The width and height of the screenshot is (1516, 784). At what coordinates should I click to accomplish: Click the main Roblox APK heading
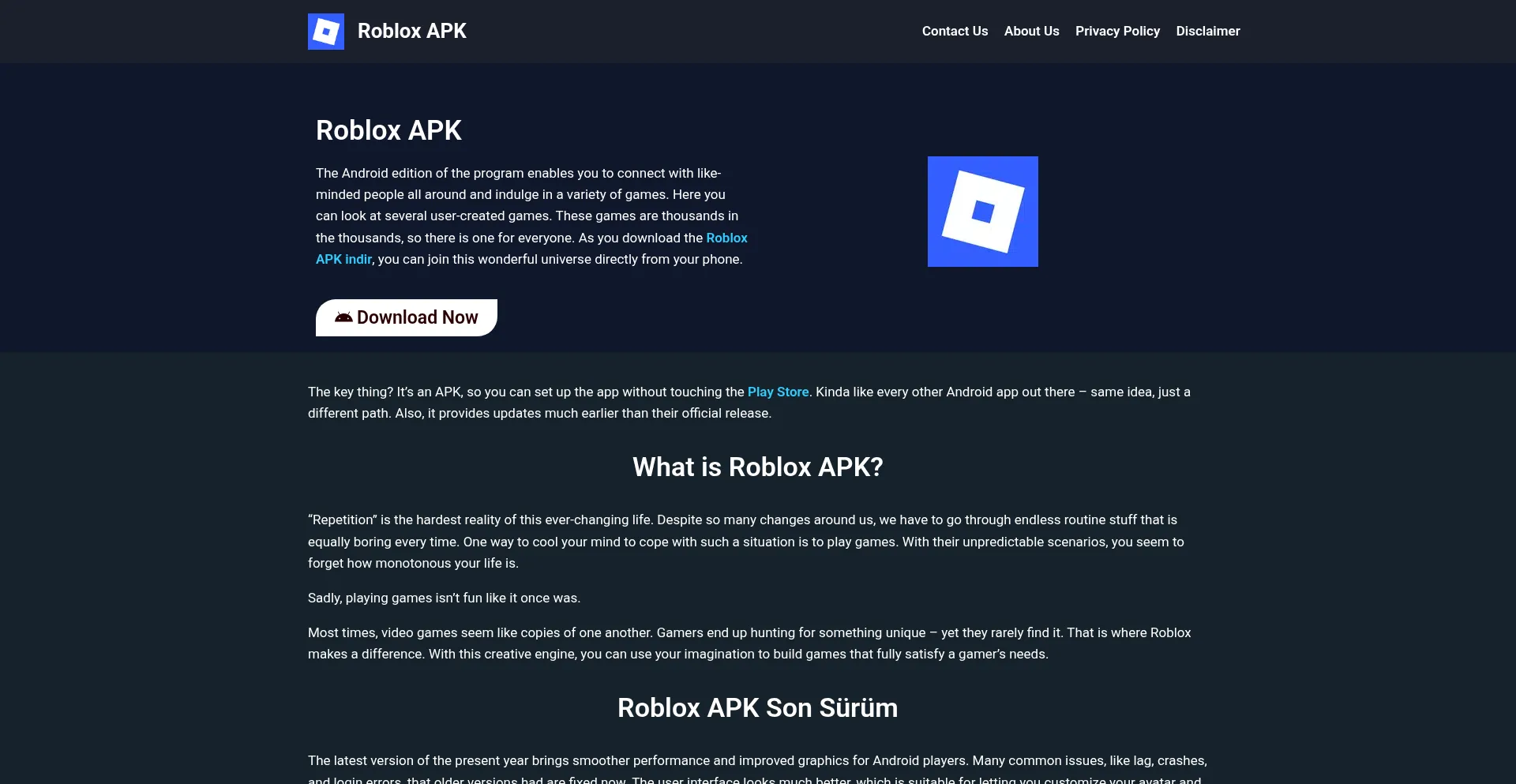[388, 130]
